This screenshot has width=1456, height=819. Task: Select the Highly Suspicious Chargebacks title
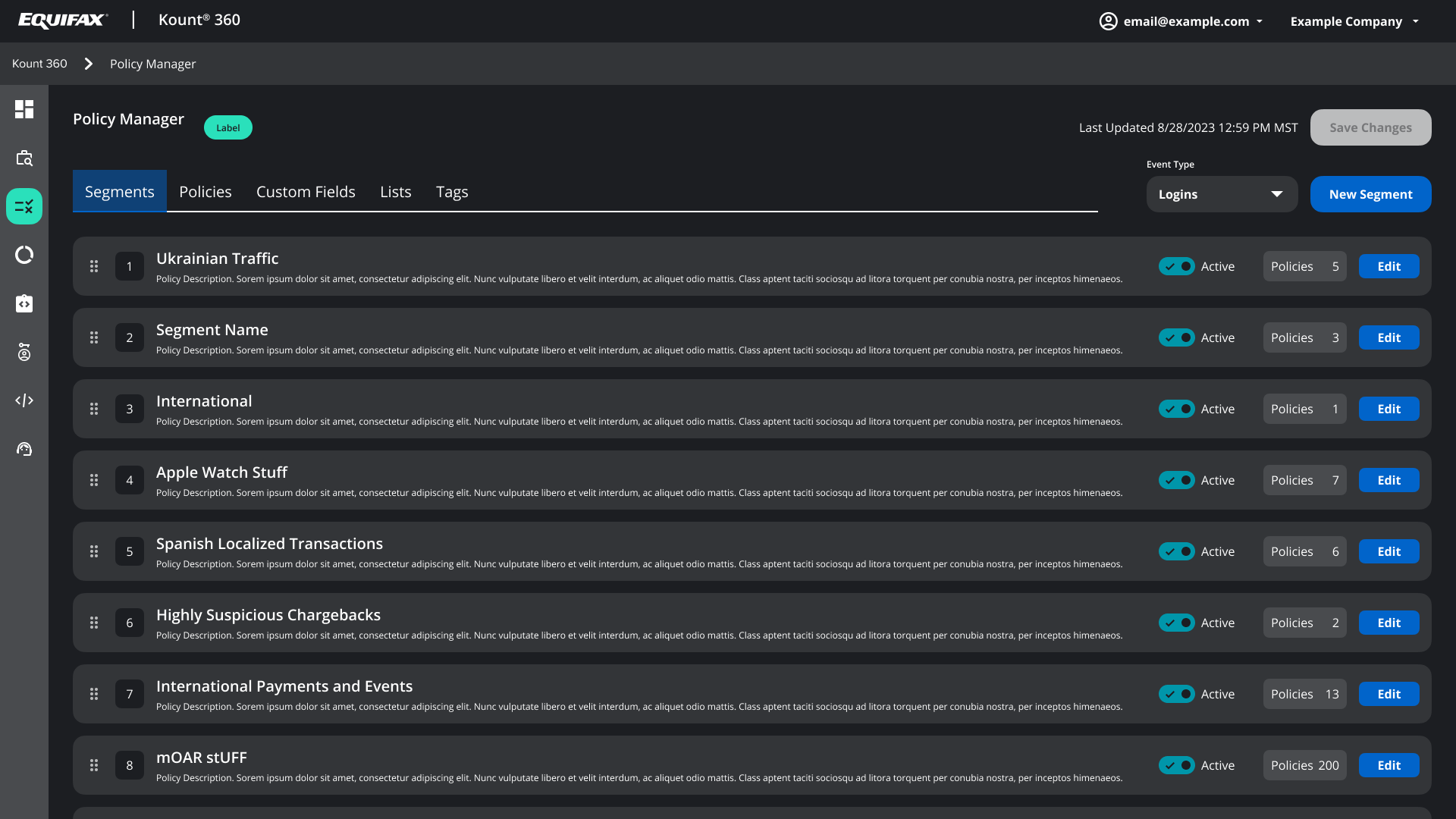(x=268, y=614)
